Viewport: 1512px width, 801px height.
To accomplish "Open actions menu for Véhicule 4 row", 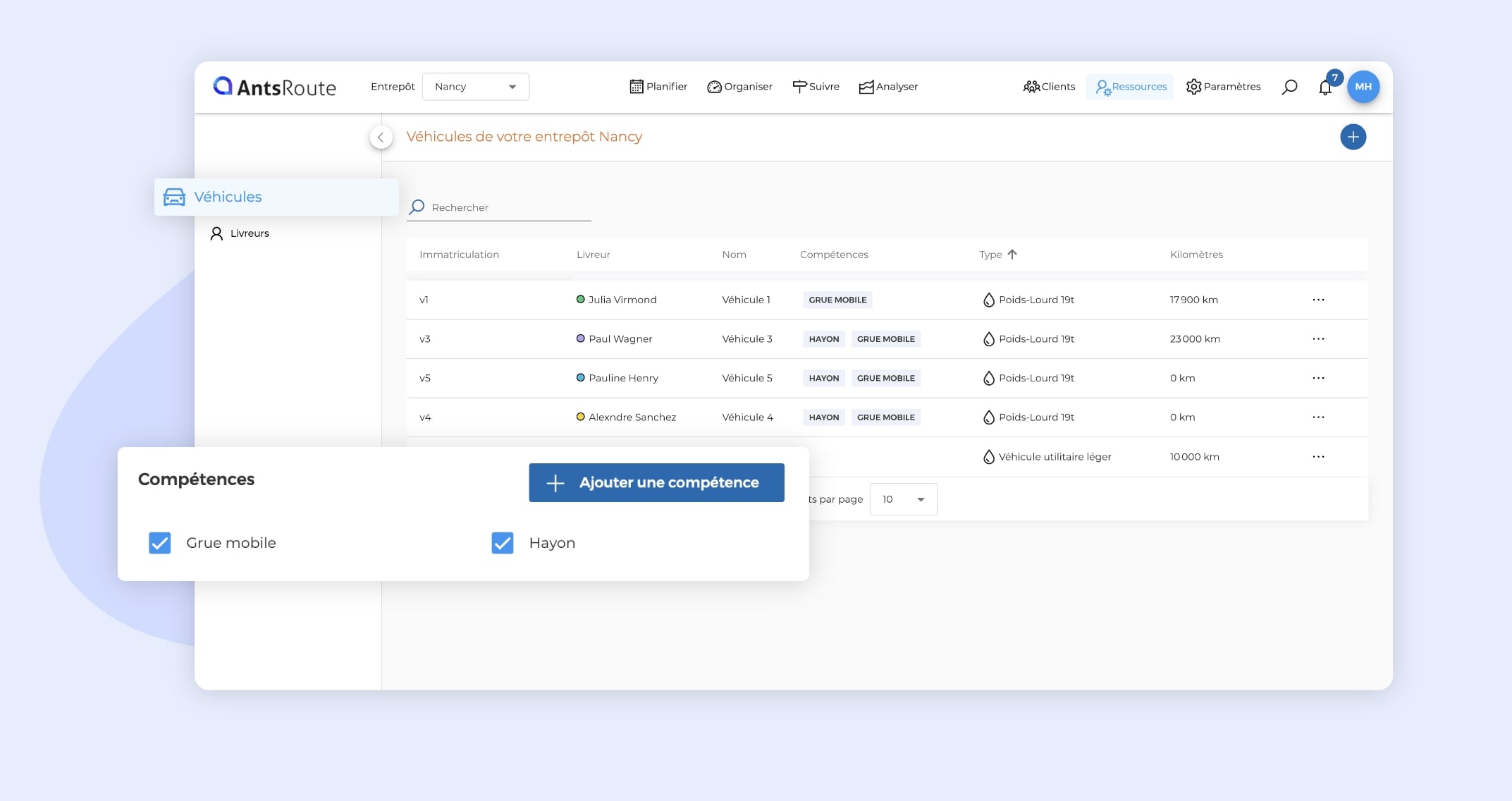I will (1318, 417).
